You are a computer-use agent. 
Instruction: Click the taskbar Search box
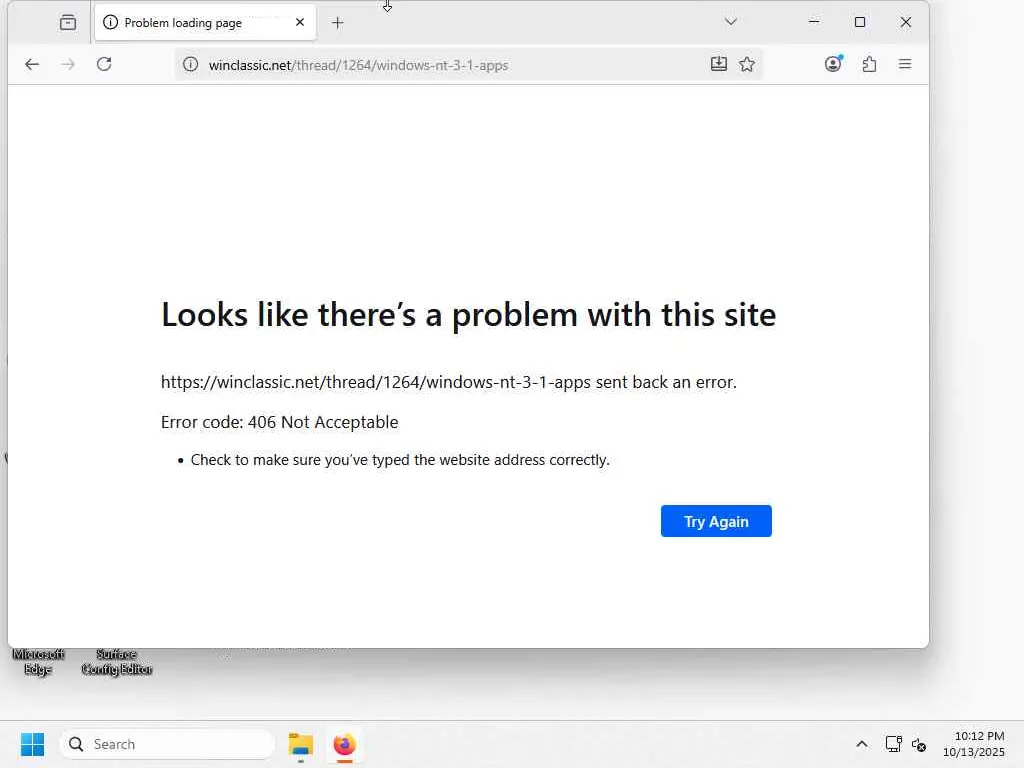tap(167, 744)
